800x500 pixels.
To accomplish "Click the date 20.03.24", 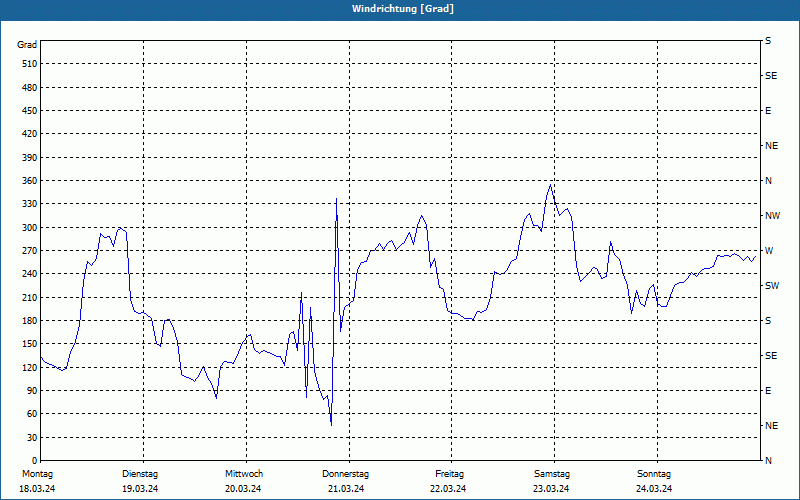I will [243, 489].
